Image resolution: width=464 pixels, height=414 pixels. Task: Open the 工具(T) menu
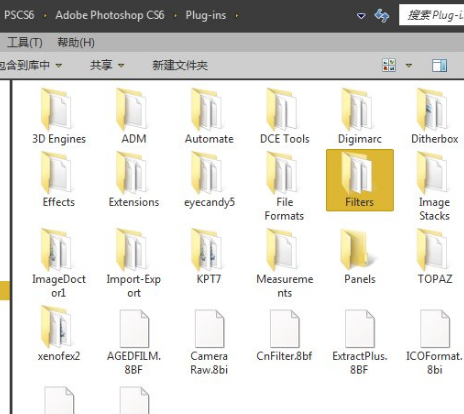pyautogui.click(x=25, y=42)
